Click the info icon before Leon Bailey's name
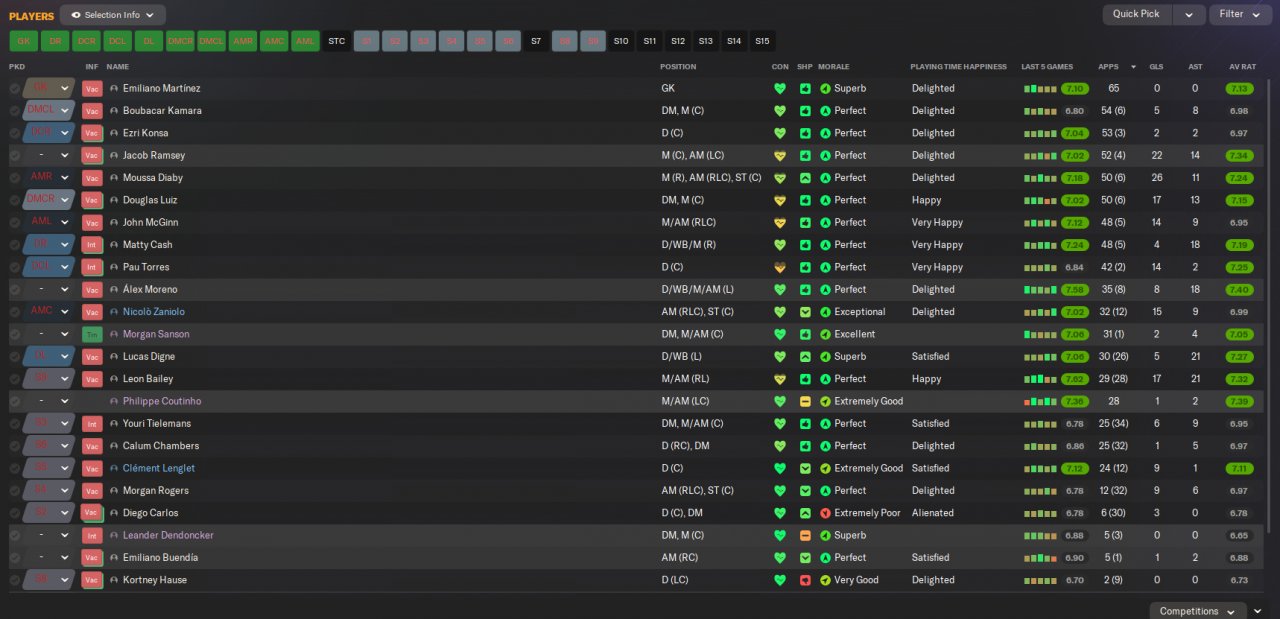1280x619 pixels. coord(114,379)
